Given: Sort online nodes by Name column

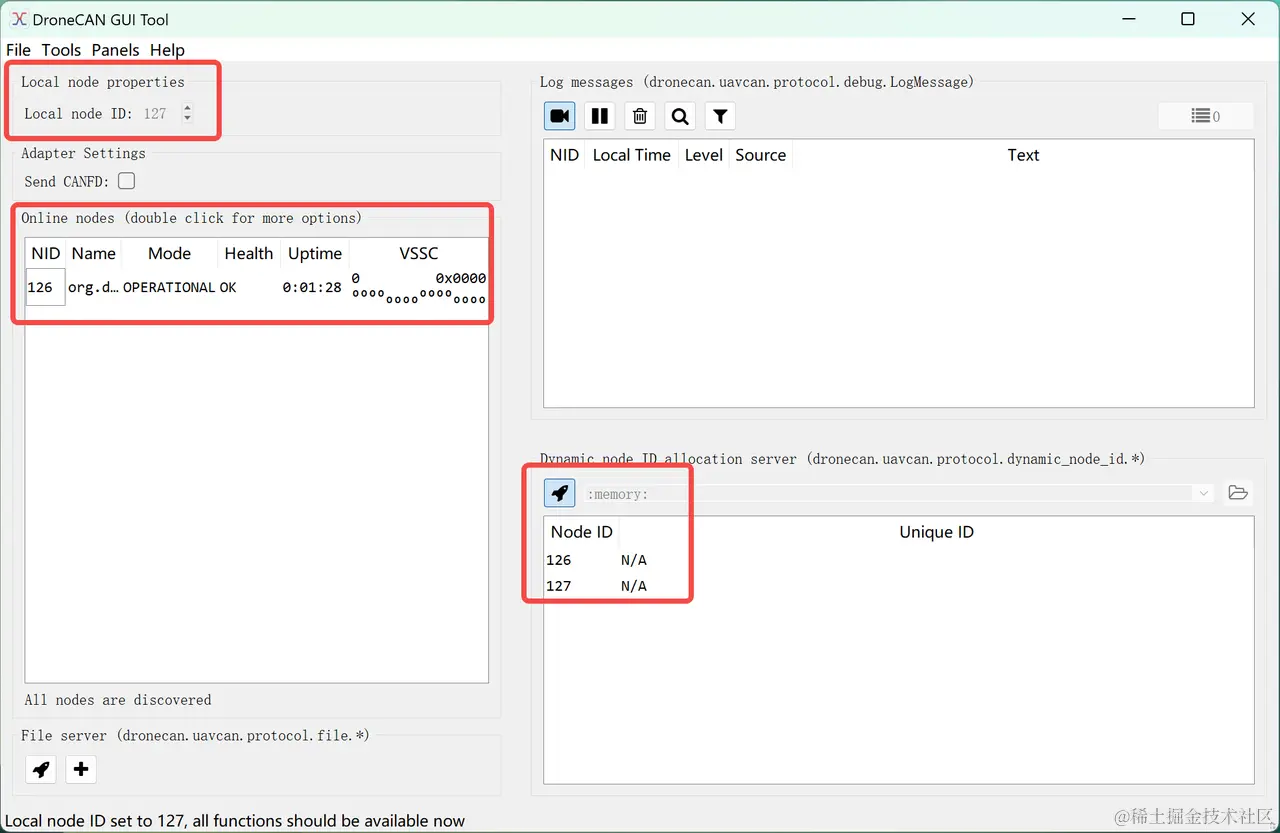Looking at the screenshot, I should [x=94, y=253].
